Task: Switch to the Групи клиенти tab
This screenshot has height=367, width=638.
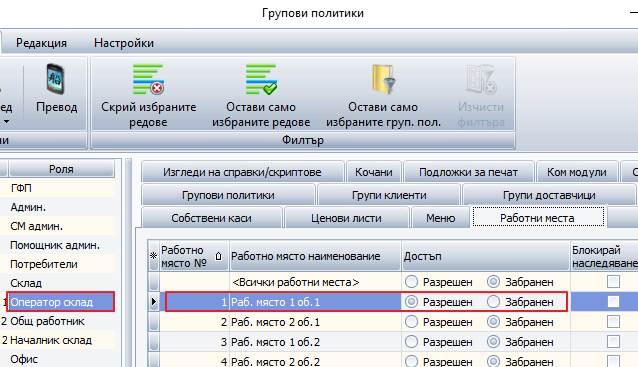Action: pyautogui.click(x=389, y=195)
